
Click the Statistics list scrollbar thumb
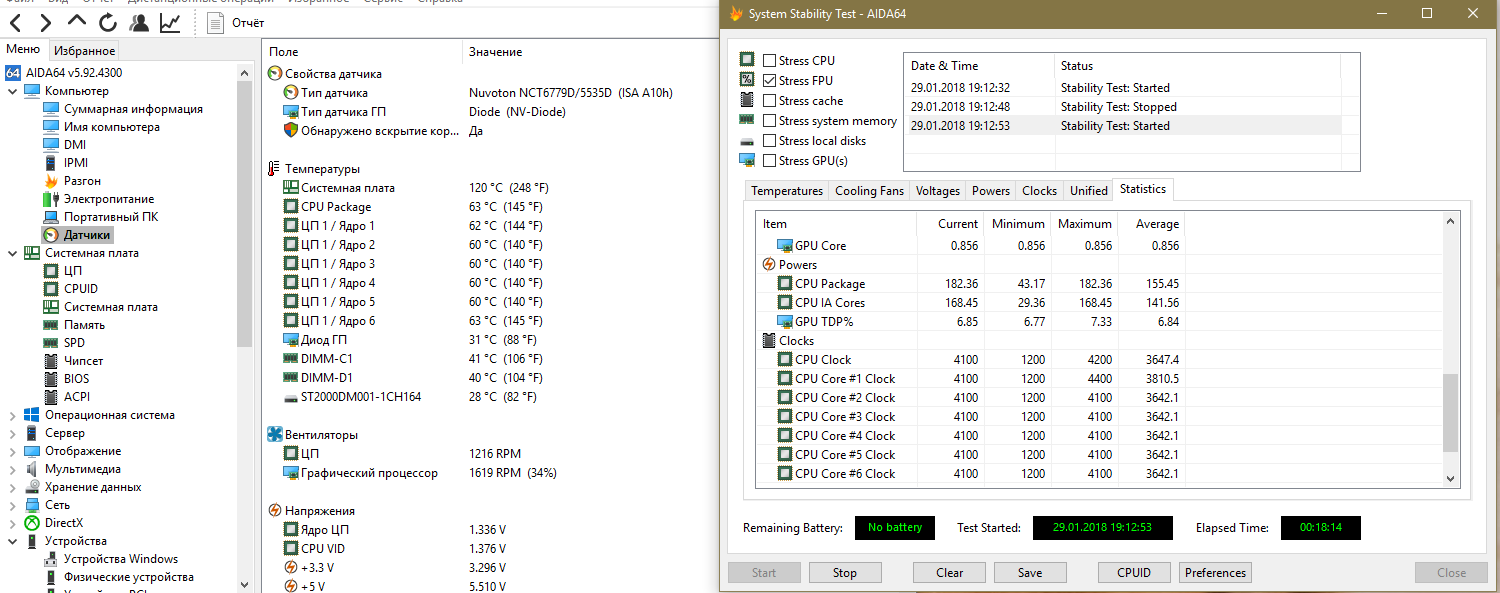1450,415
